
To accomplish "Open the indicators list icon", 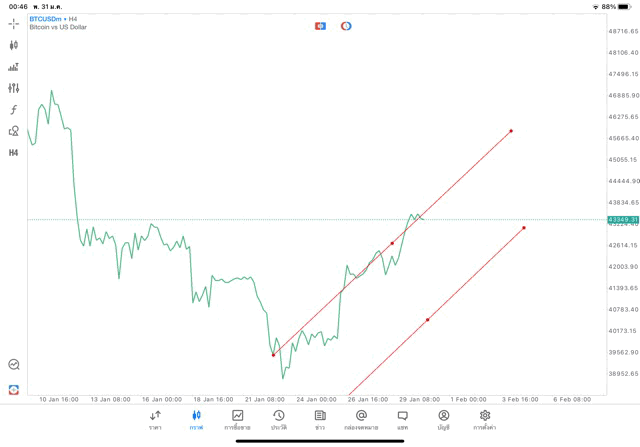I will tap(14, 67).
